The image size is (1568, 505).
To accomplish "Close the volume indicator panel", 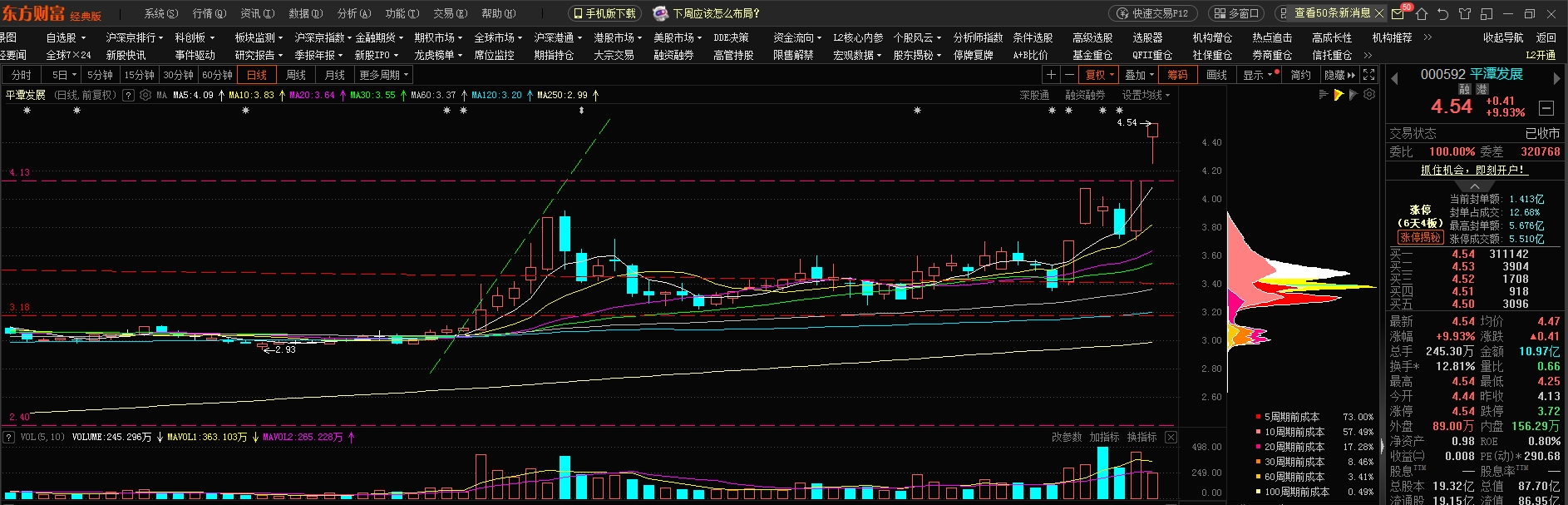I will [x=1171, y=437].
